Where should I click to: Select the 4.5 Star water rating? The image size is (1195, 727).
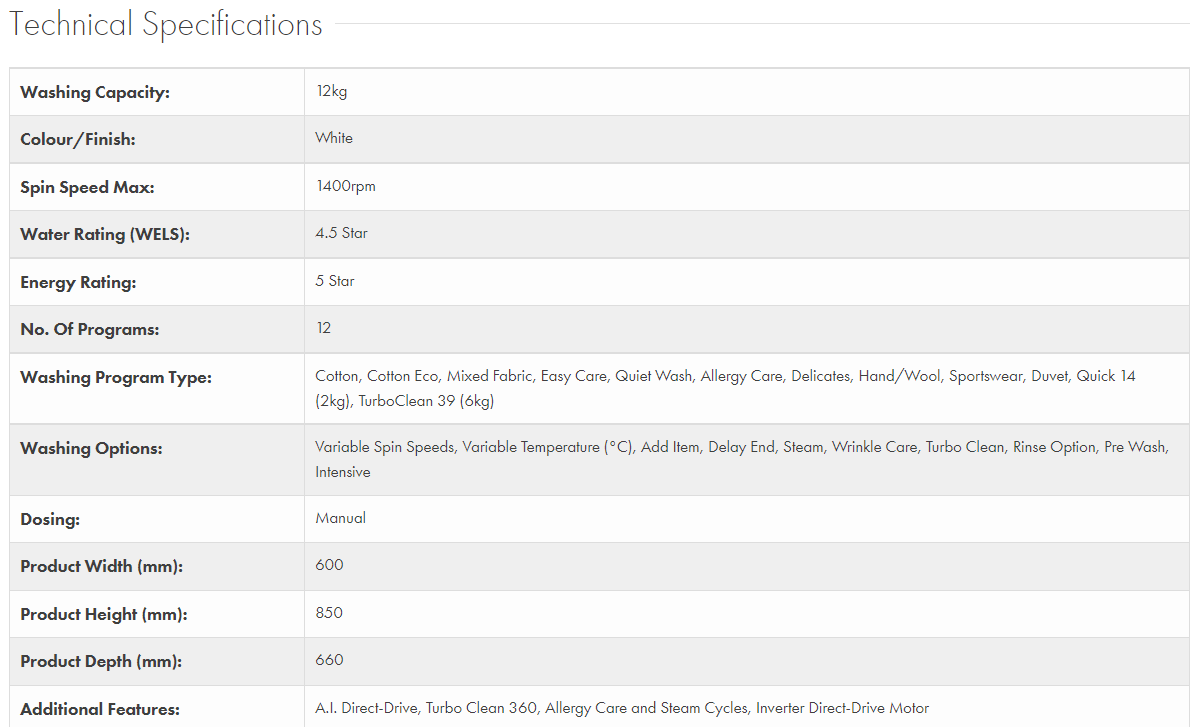coord(341,233)
